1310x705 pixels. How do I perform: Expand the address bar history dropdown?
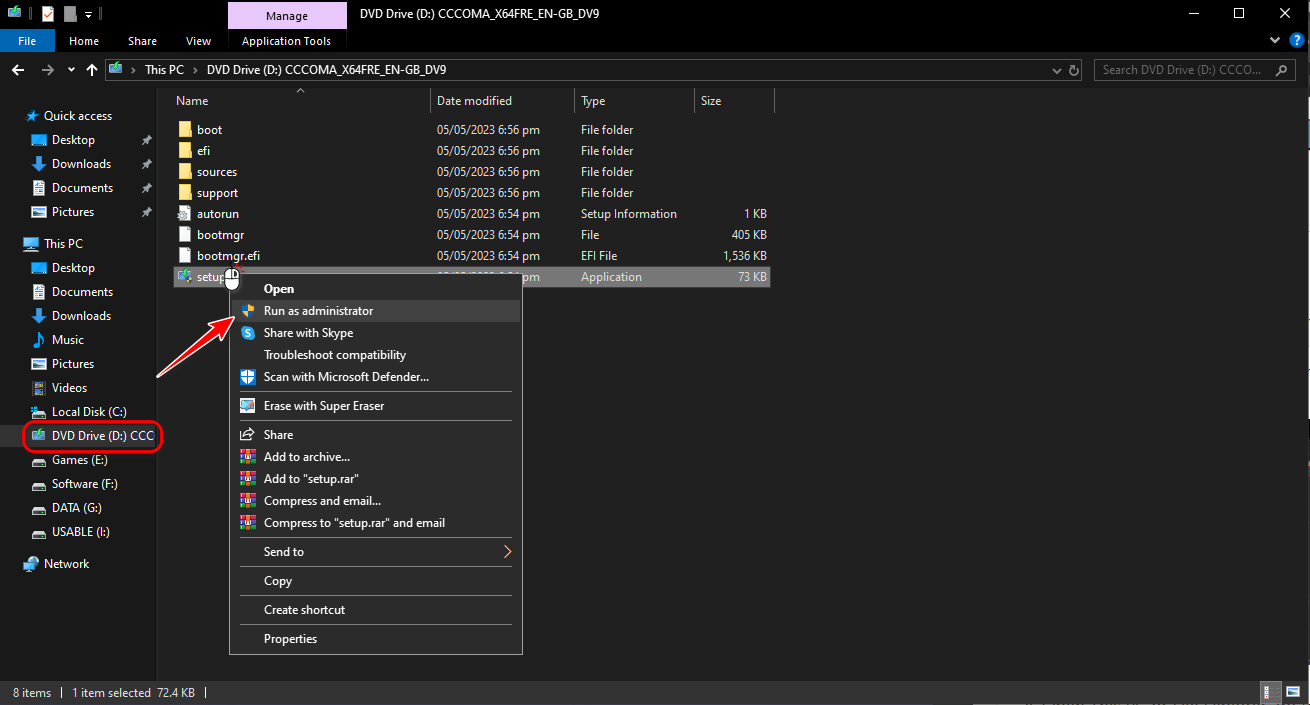(x=1058, y=70)
